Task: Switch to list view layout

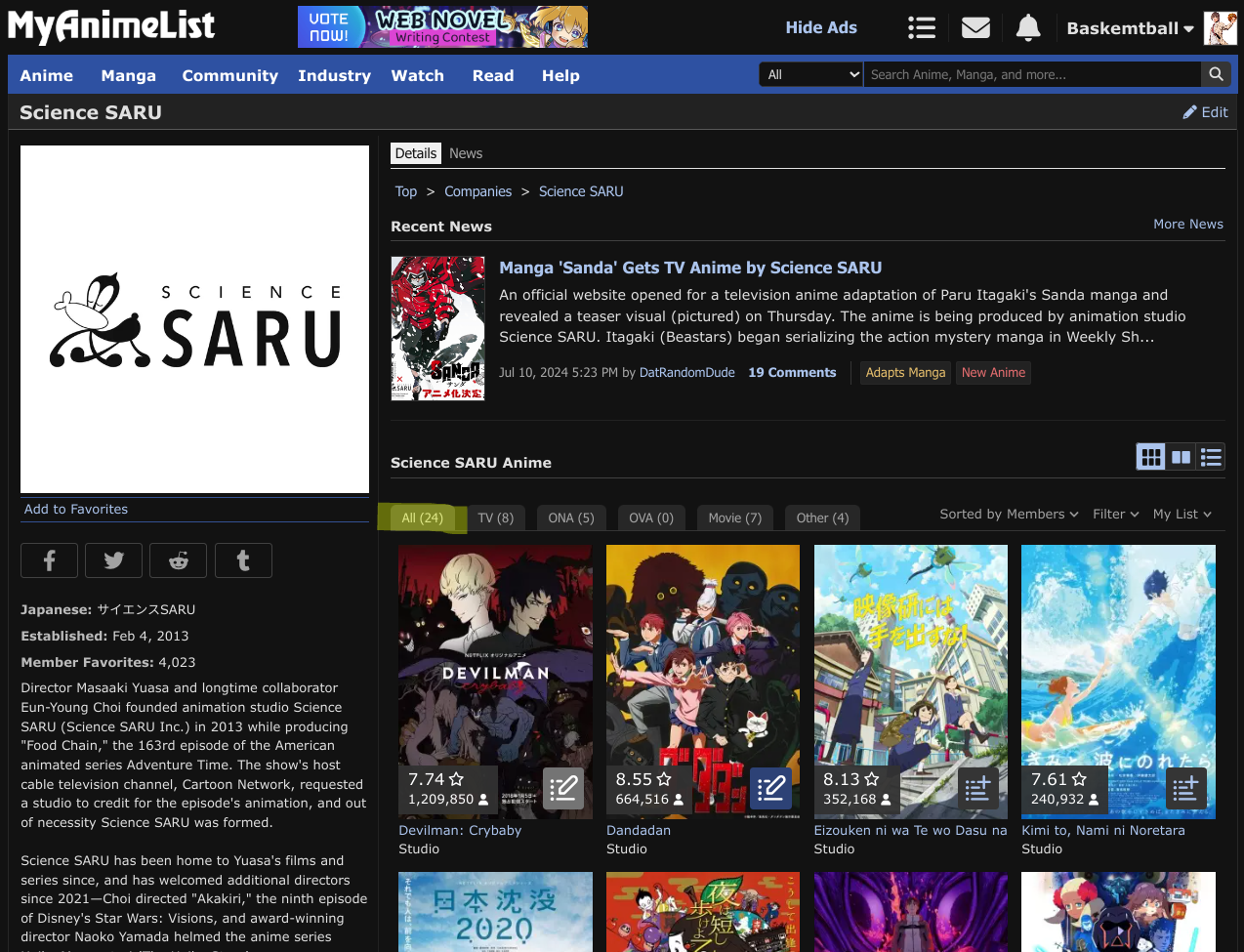Action: click(1211, 456)
